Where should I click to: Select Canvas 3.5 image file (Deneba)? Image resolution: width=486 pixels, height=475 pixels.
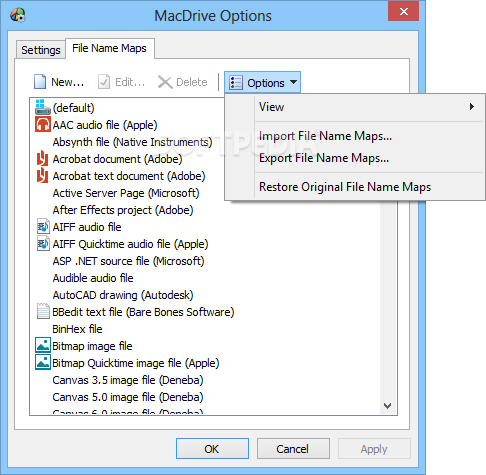coord(128,380)
